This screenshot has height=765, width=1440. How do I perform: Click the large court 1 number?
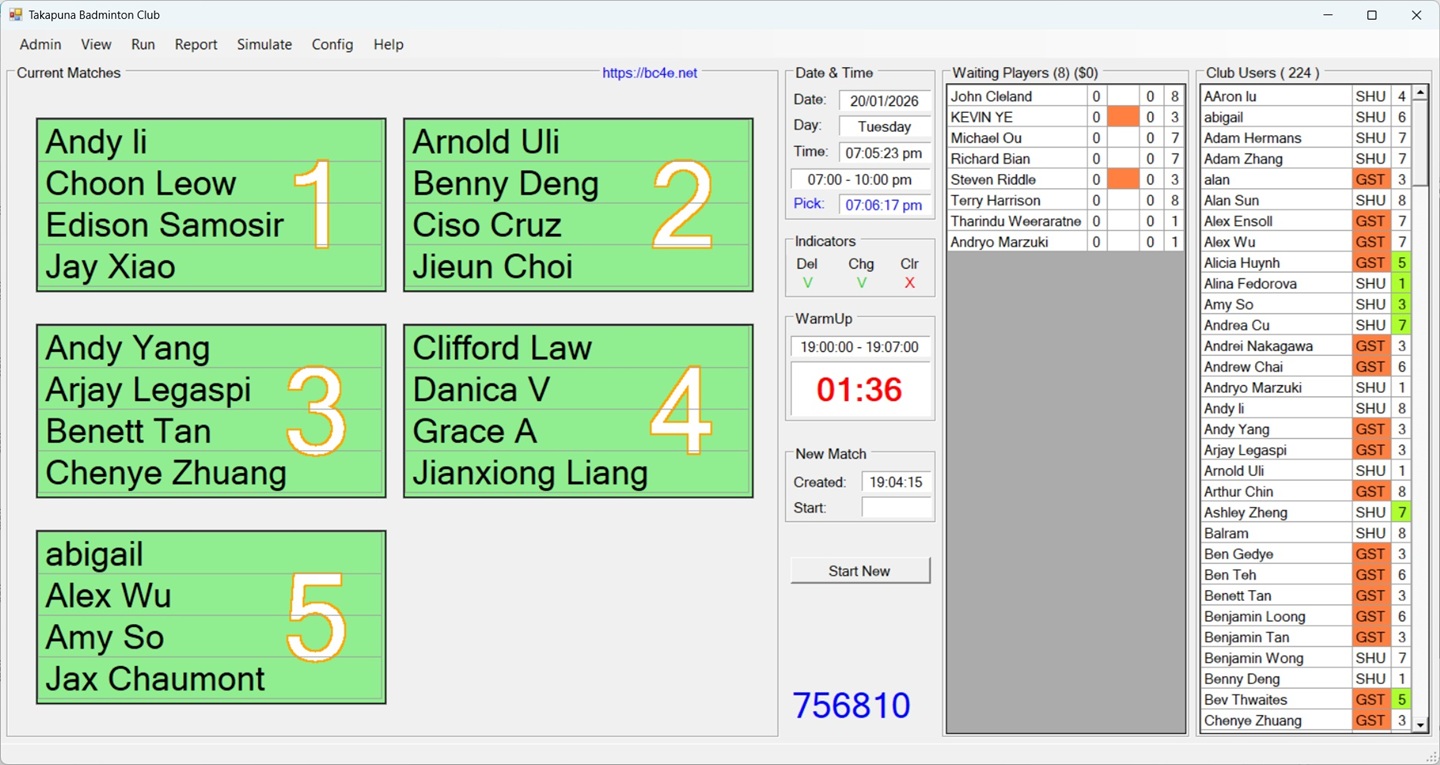coord(318,204)
